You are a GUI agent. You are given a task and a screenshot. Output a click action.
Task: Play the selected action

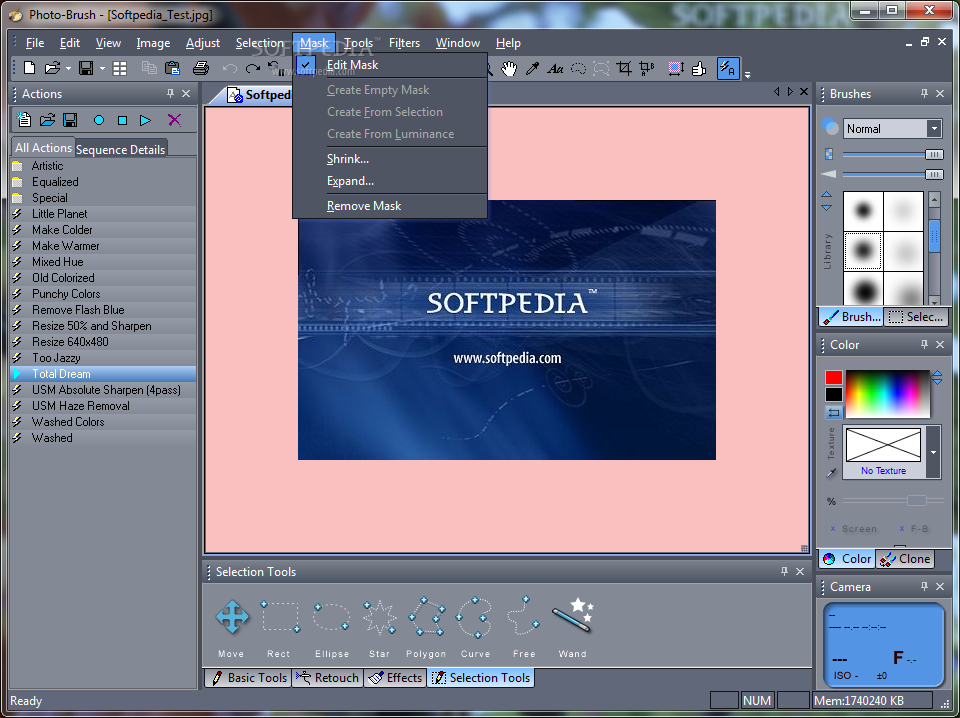tap(145, 121)
